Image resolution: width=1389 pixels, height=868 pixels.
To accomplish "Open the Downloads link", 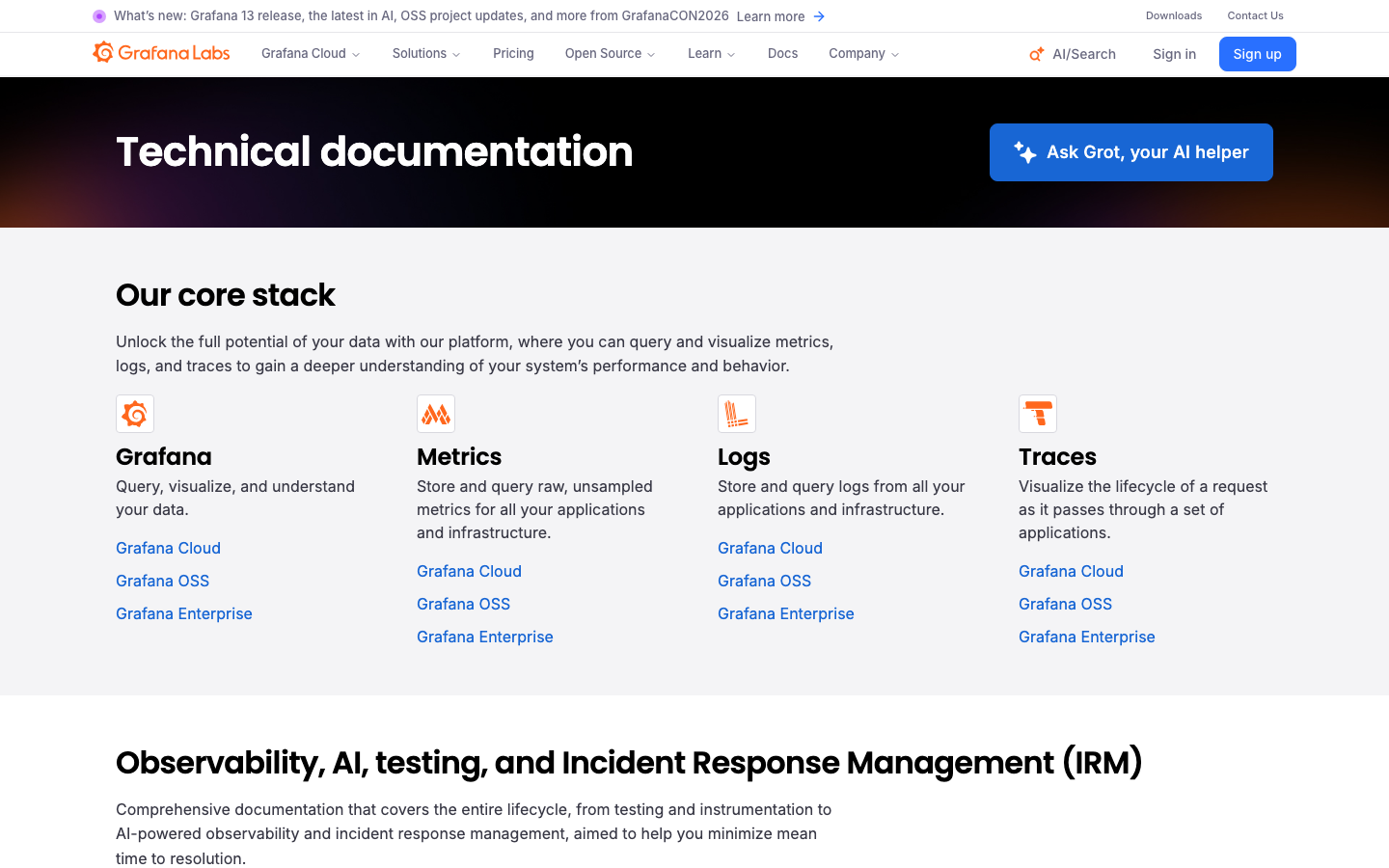I will [1174, 15].
